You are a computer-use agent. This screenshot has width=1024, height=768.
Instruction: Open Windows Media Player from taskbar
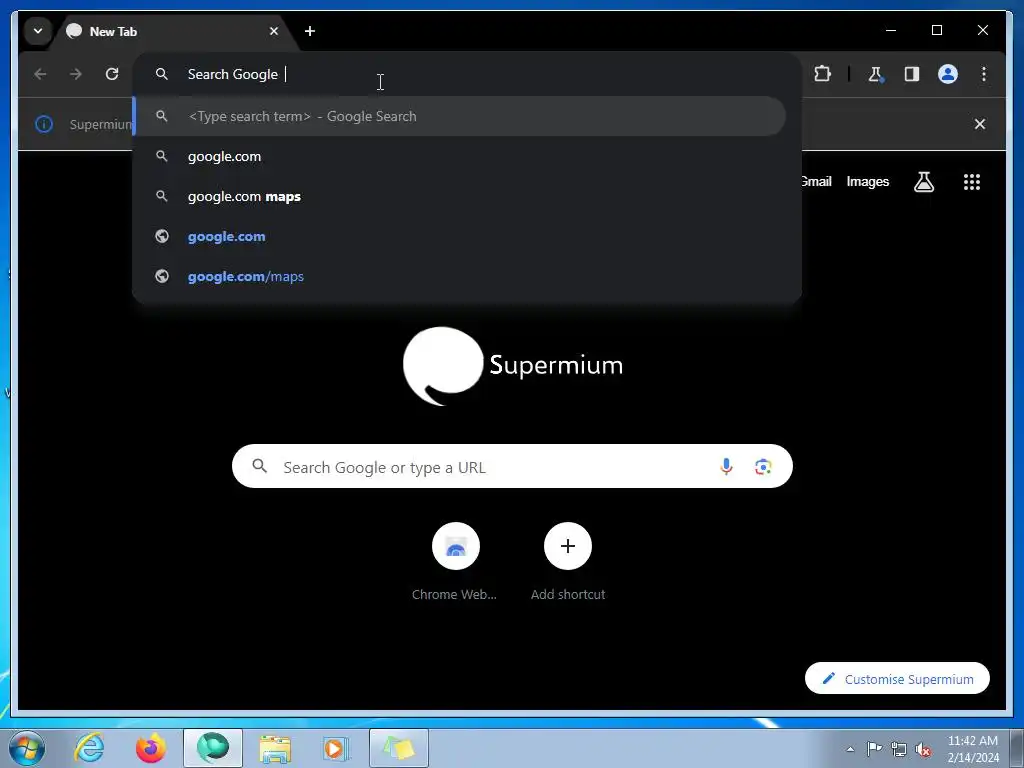336,748
